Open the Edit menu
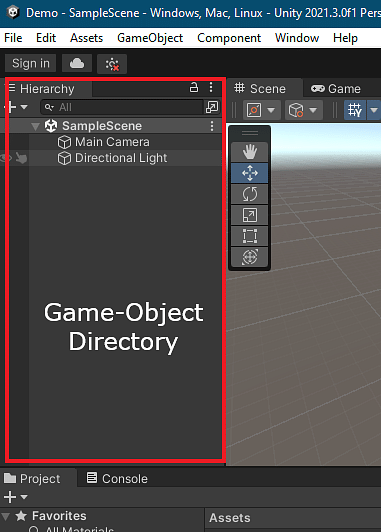 pos(46,38)
